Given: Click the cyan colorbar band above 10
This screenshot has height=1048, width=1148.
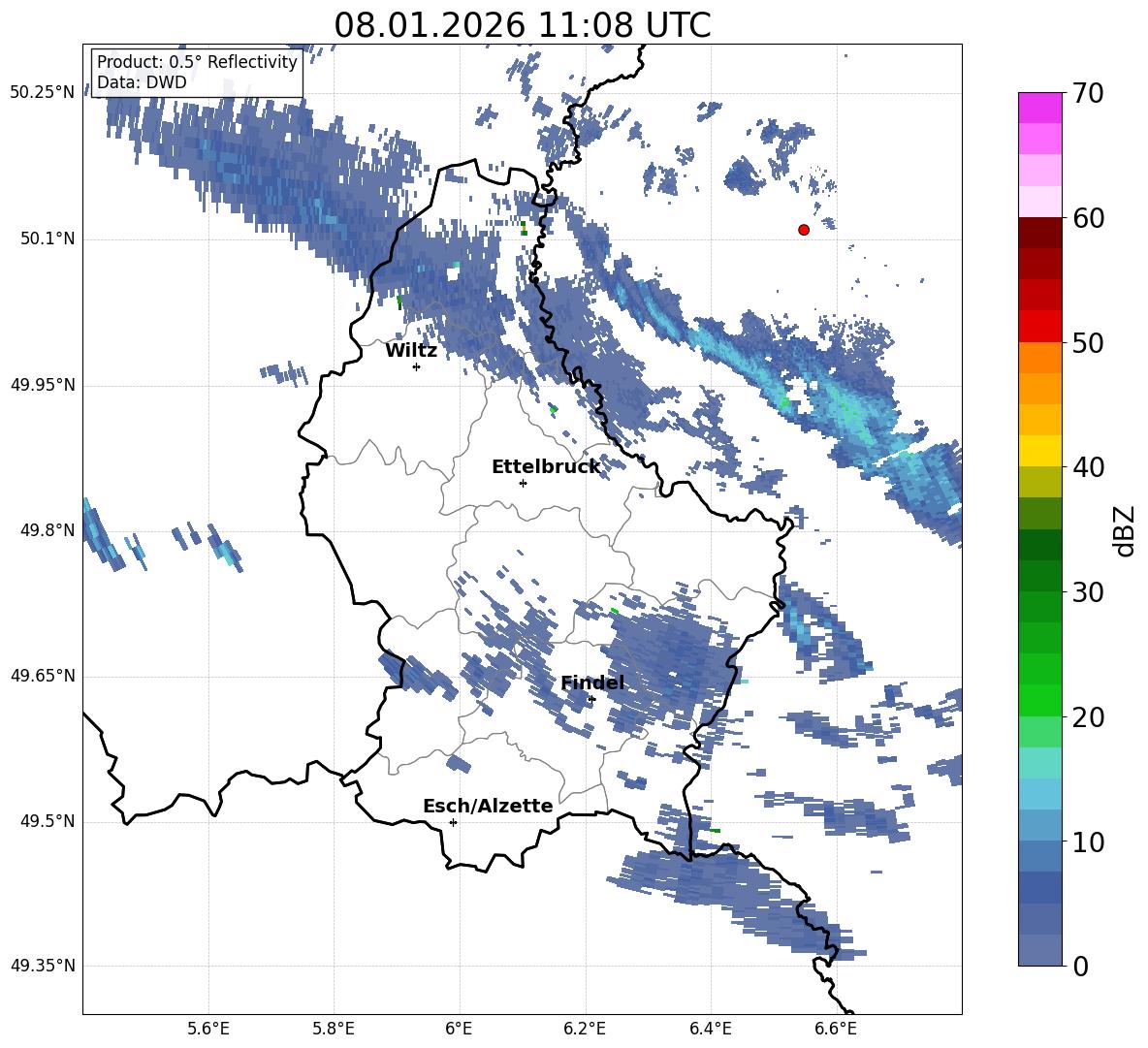Looking at the screenshot, I should tap(1039, 794).
